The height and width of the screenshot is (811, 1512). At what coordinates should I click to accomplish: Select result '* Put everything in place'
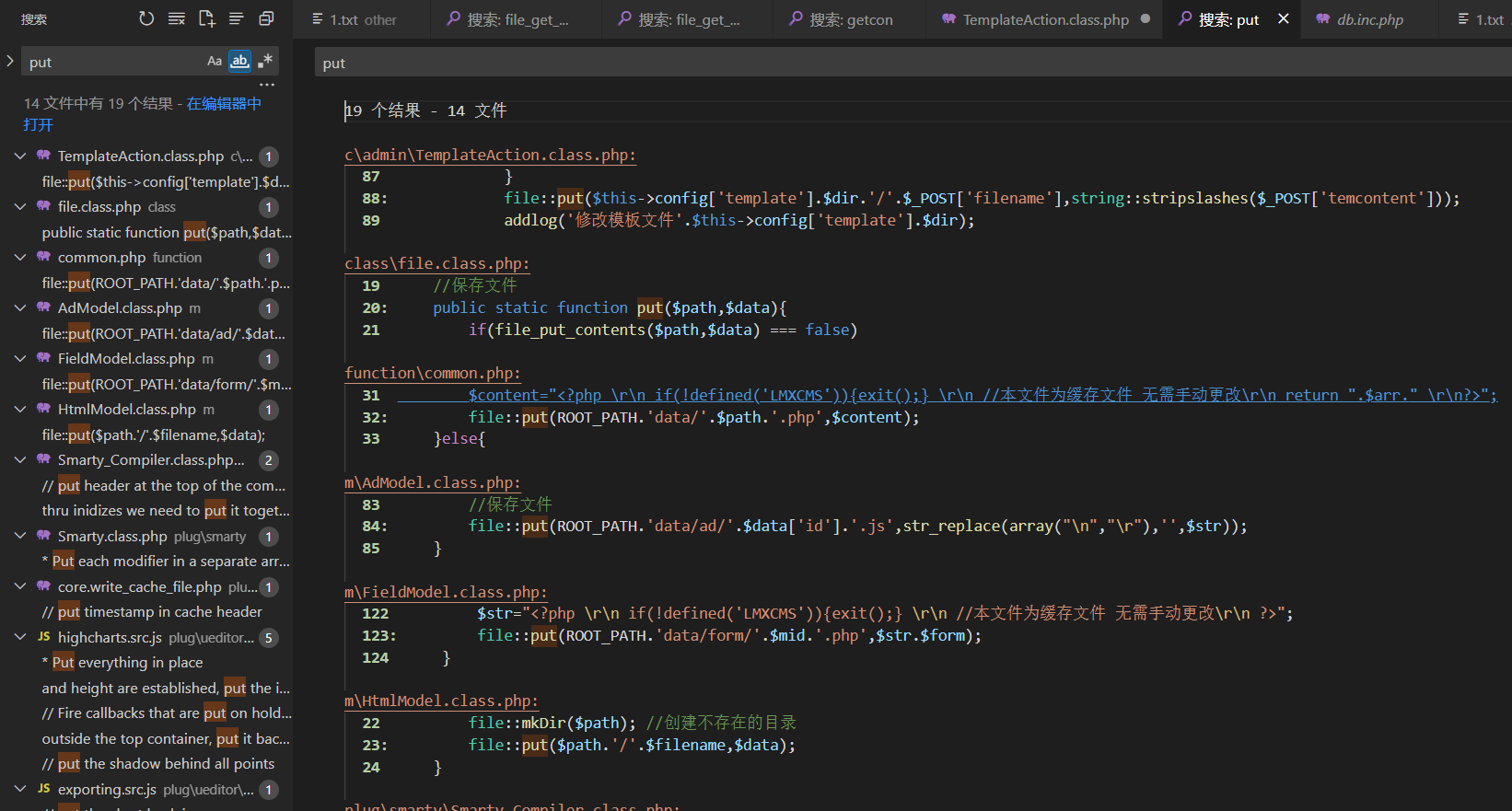[122, 663]
